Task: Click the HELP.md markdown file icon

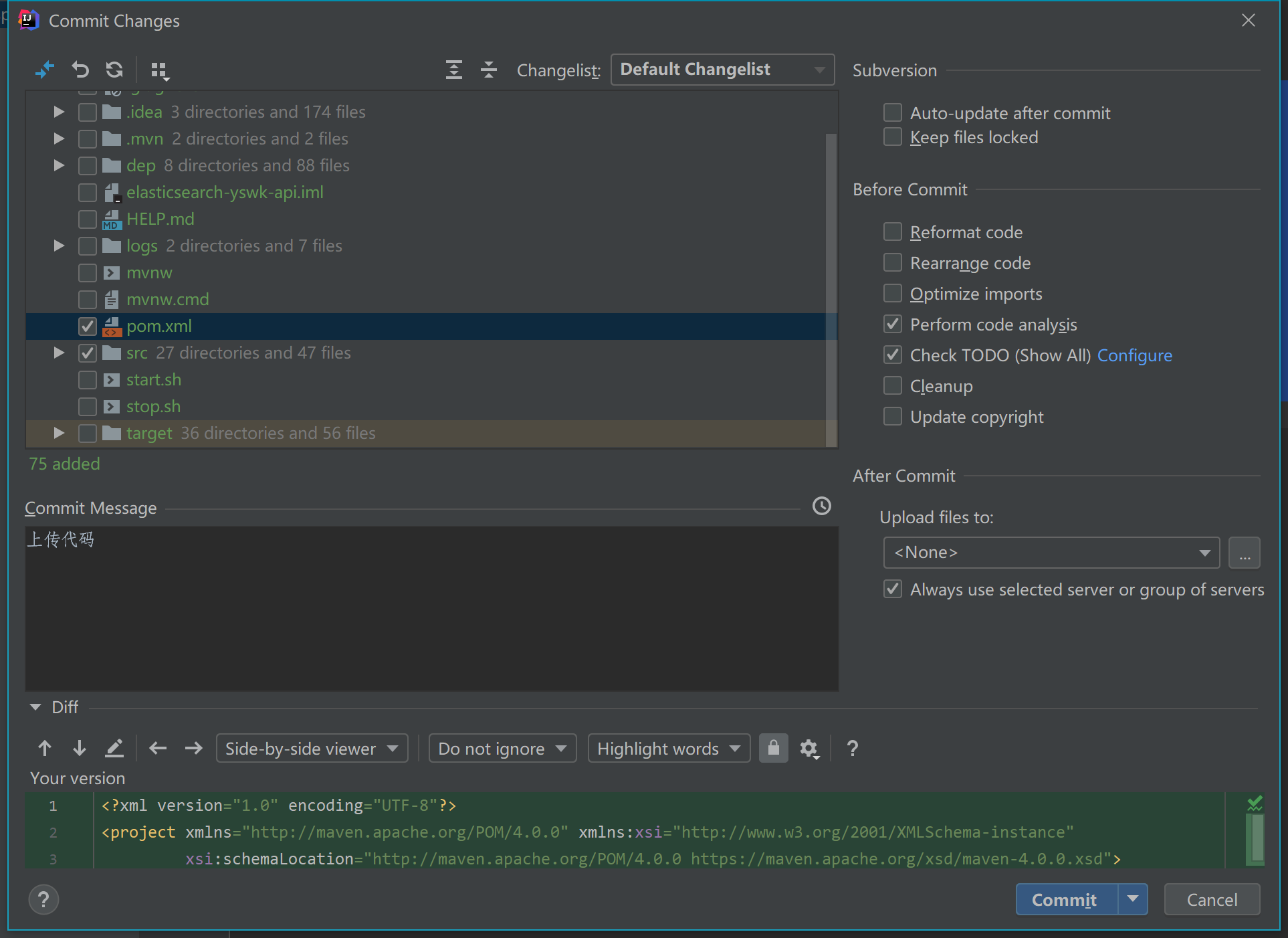Action: 112,219
